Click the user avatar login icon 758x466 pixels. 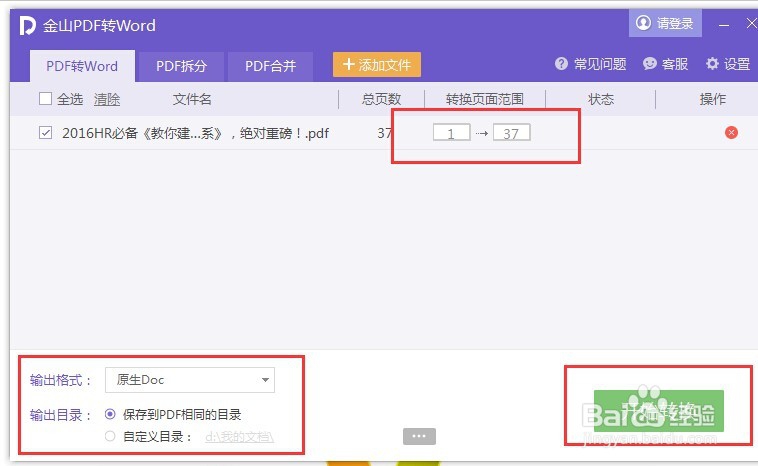coord(643,23)
